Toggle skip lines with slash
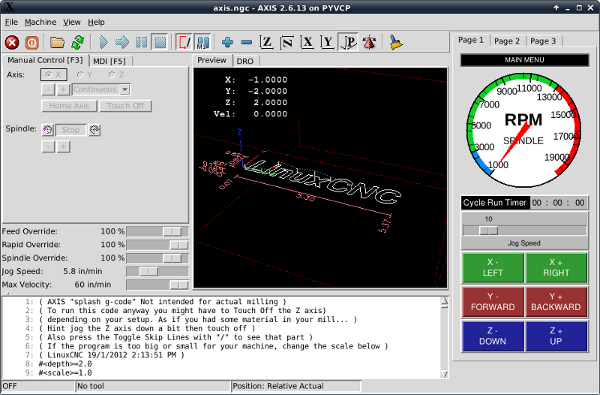600x395 pixels. click(x=184, y=42)
